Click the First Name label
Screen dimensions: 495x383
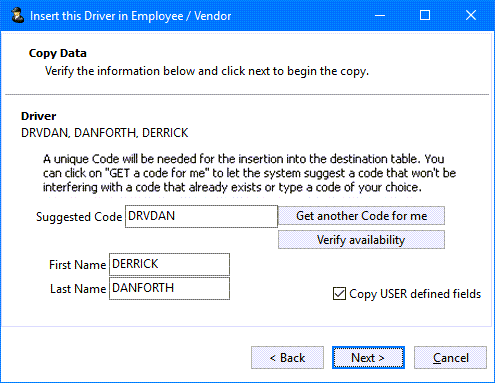point(77,265)
